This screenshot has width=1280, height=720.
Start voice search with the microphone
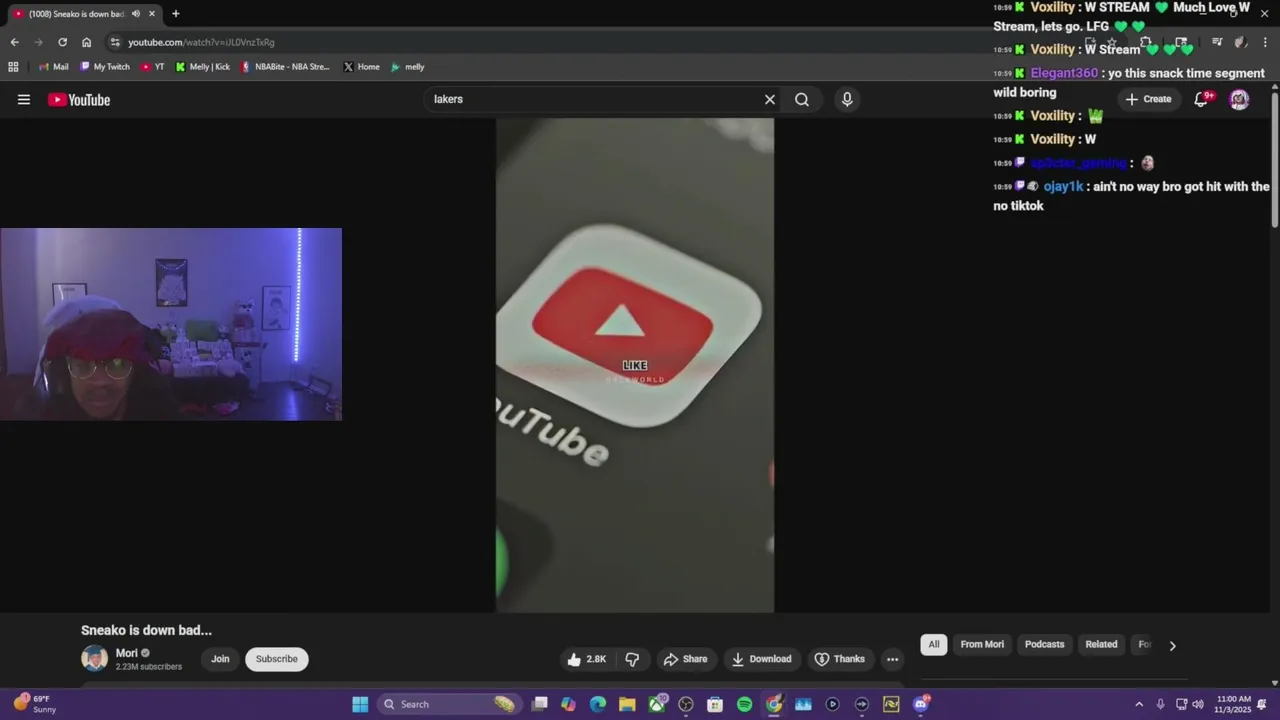(x=847, y=99)
